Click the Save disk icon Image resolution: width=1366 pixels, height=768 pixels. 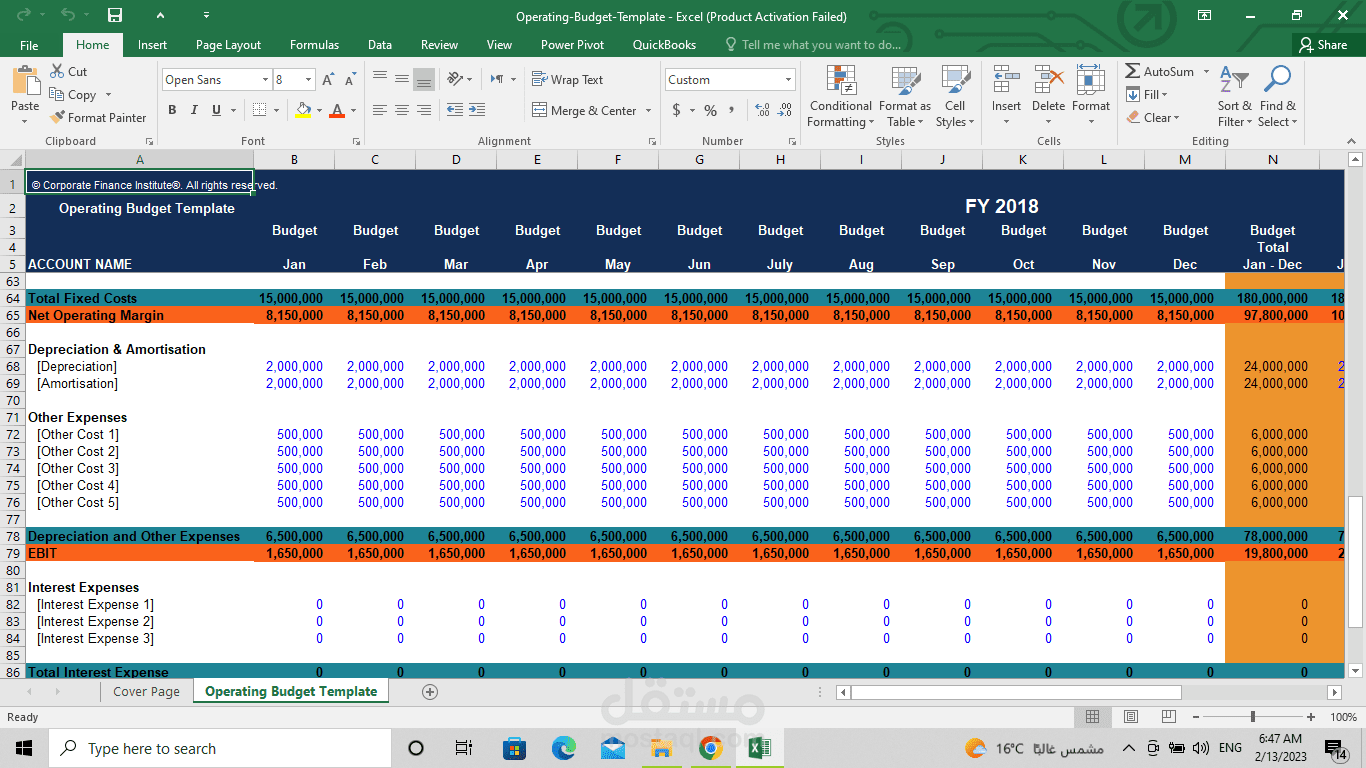point(115,16)
